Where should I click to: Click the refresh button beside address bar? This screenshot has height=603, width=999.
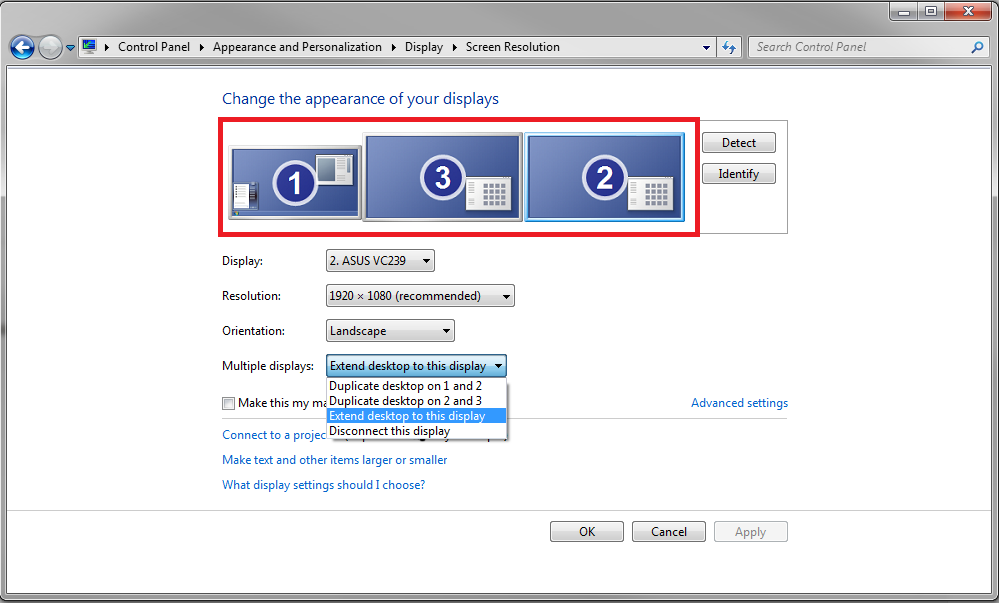(x=729, y=47)
